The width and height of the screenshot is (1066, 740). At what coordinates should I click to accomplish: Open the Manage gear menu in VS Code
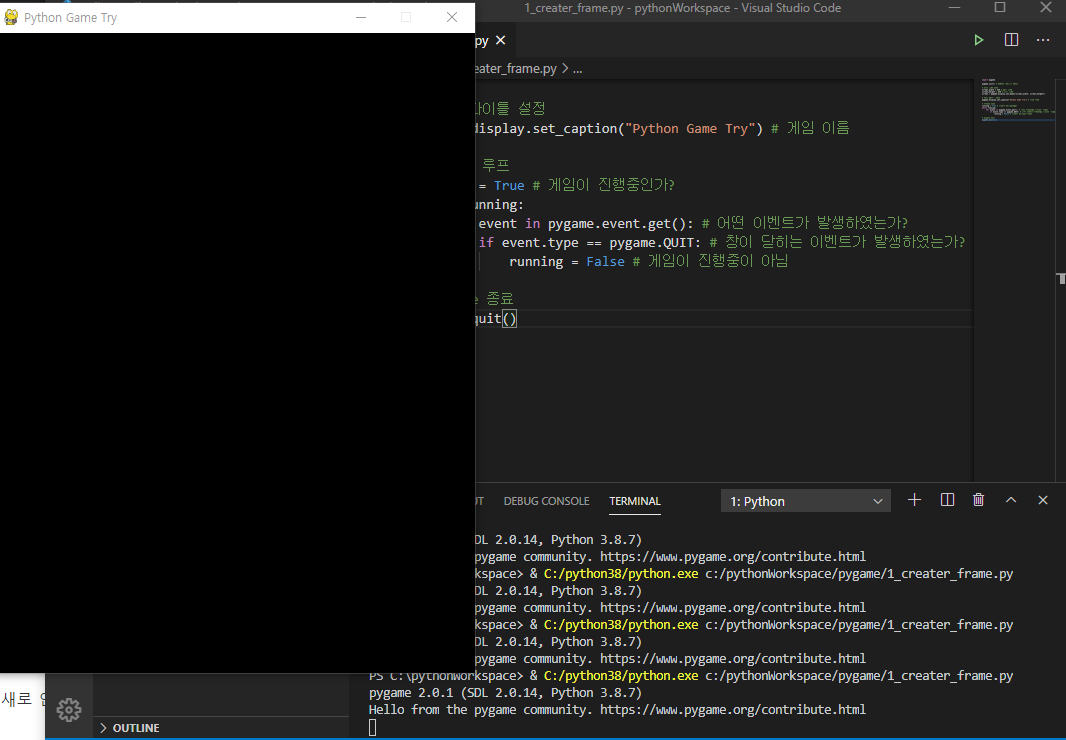point(69,709)
